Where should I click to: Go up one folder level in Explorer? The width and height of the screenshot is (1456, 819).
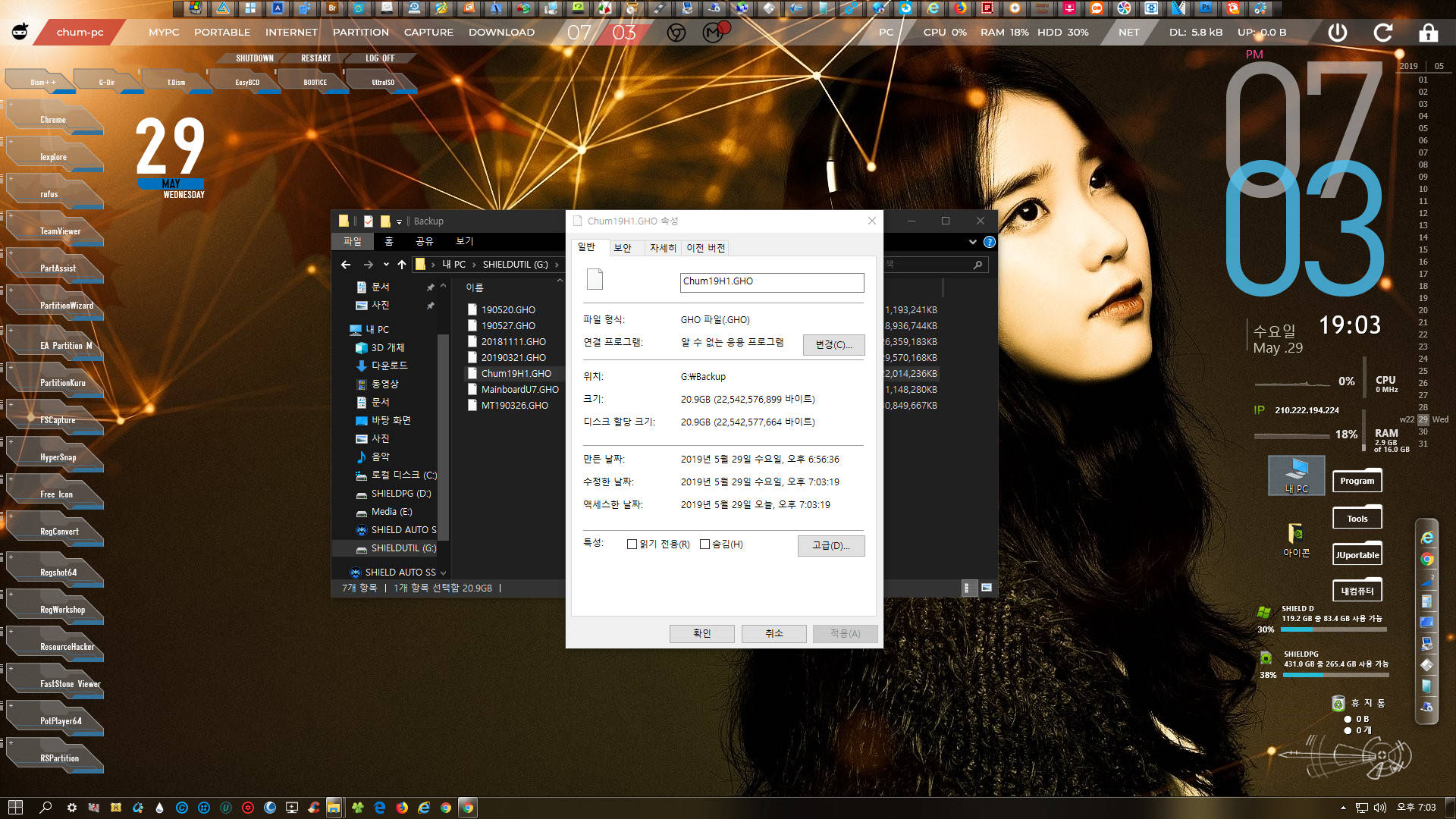coord(401,265)
